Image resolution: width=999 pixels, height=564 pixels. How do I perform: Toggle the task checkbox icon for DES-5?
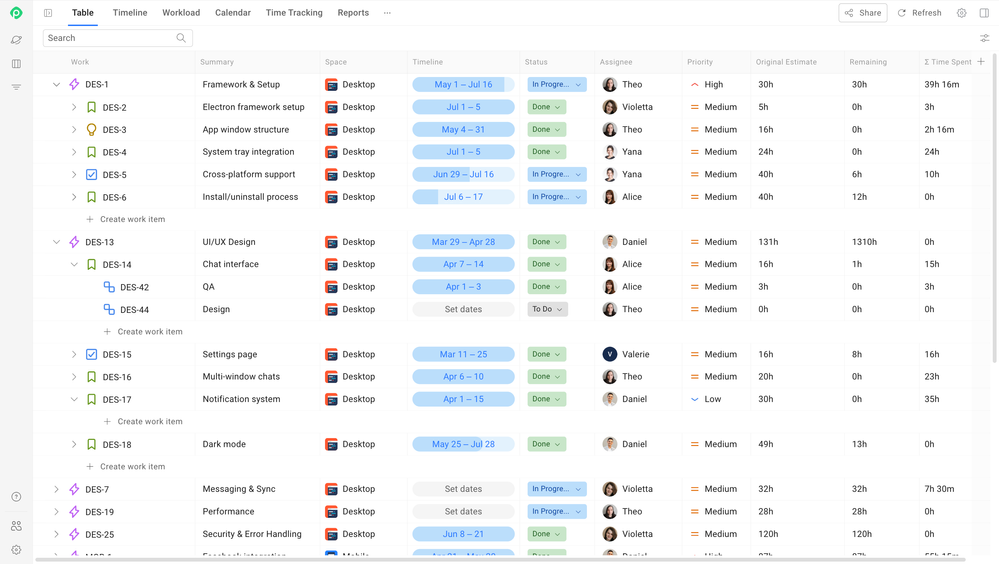tap(92, 175)
